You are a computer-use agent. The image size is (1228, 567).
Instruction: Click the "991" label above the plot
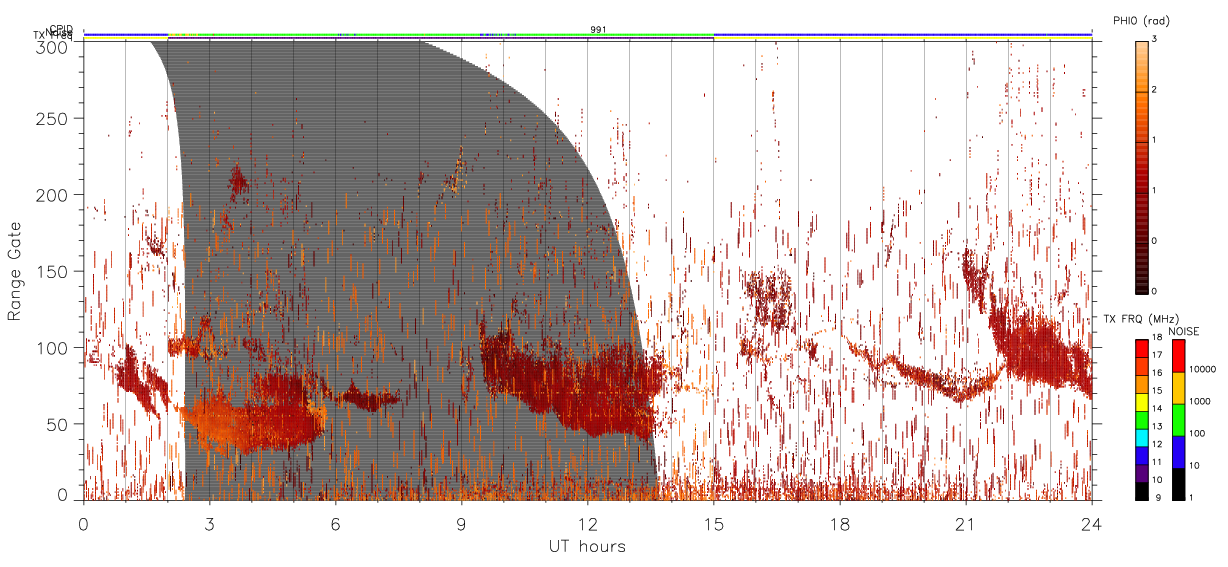click(598, 30)
